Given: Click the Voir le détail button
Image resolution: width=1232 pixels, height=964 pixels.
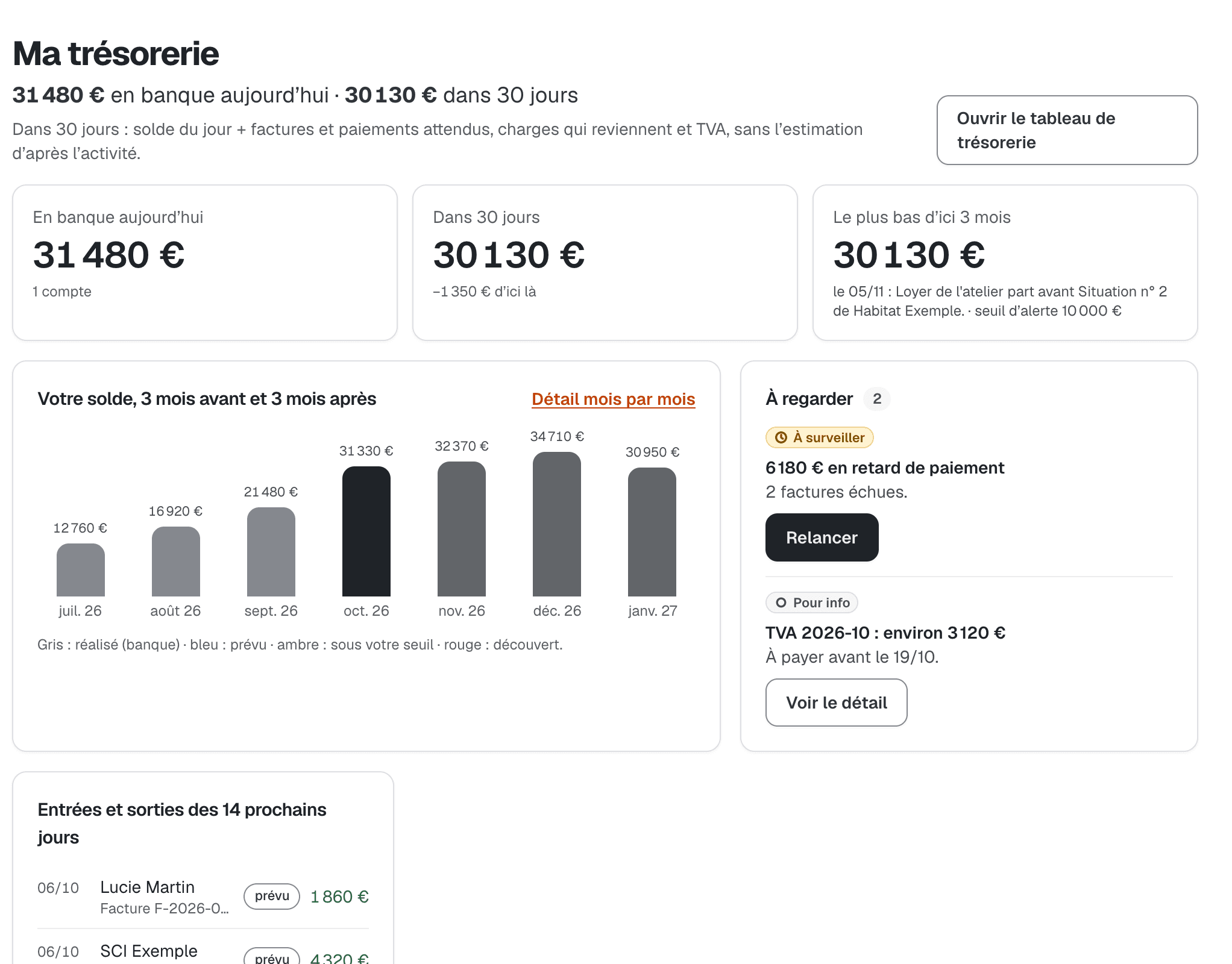Looking at the screenshot, I should (x=836, y=703).
